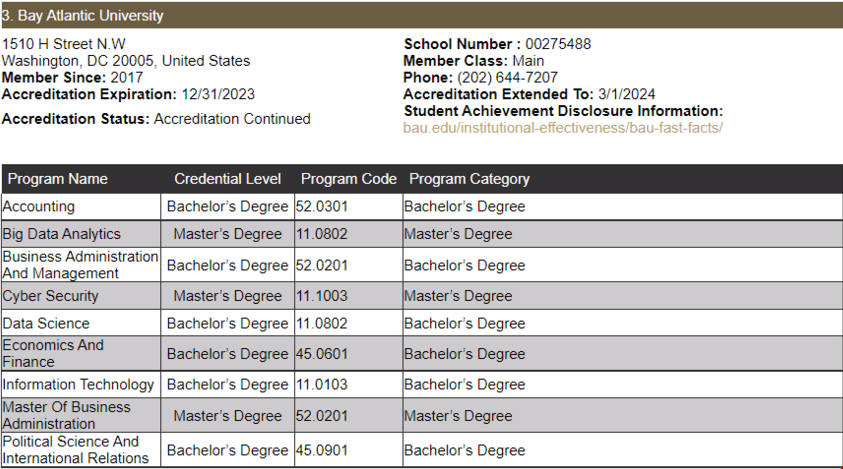Click the Data Science program name
Screen dimensions: 843x469
click(46, 324)
